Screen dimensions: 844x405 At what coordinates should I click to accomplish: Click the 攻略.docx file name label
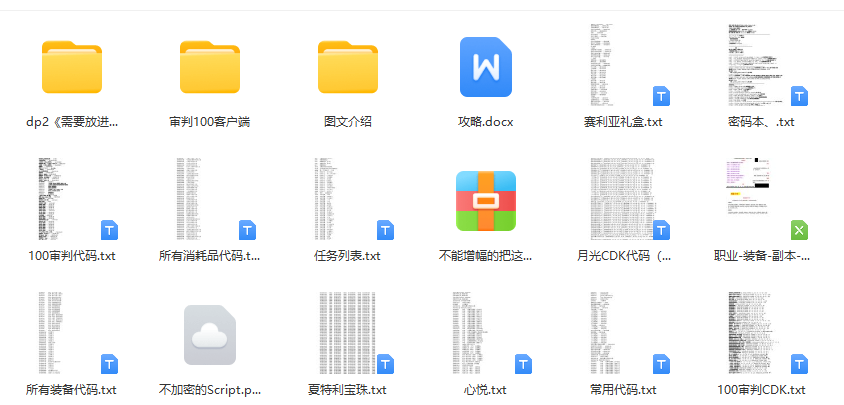tap(486, 122)
